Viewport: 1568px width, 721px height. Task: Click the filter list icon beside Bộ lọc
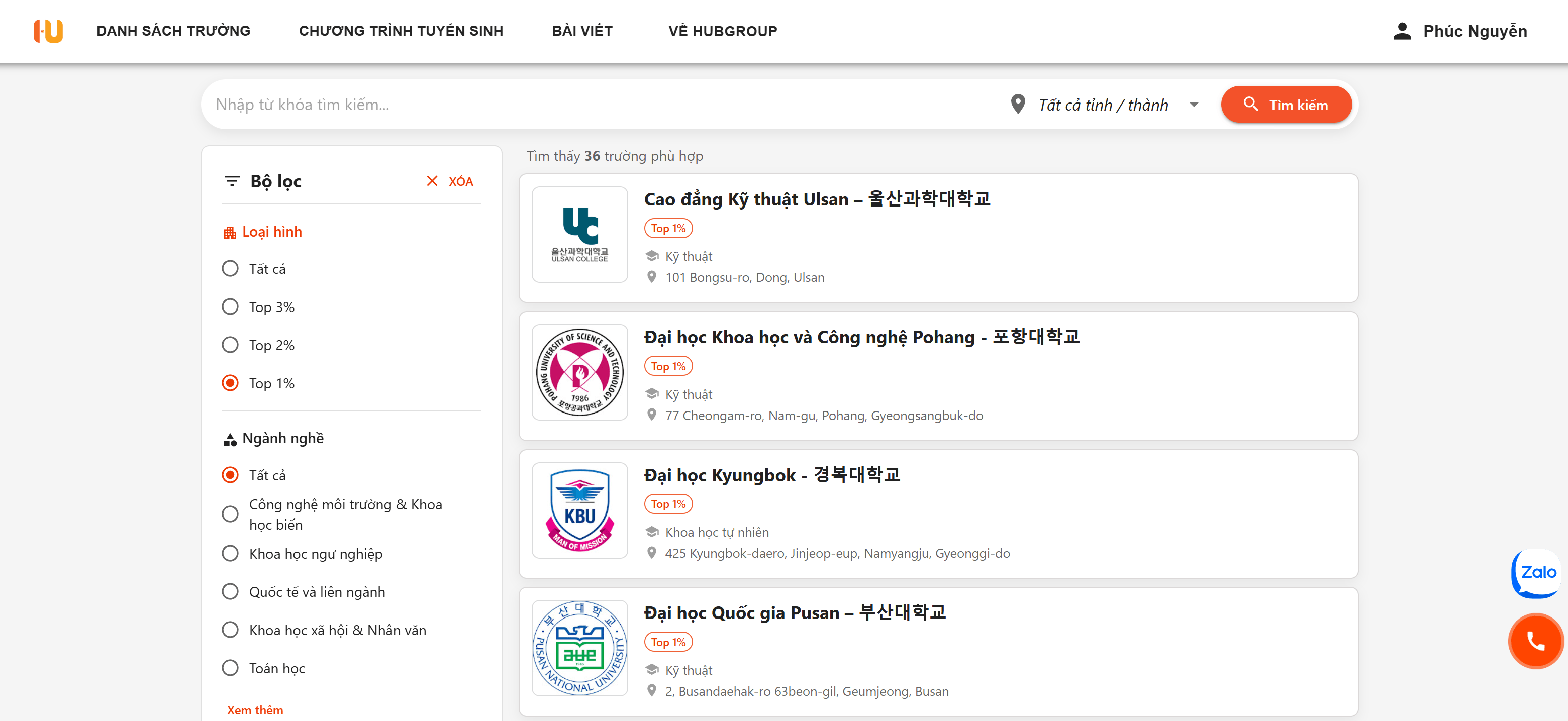click(231, 181)
